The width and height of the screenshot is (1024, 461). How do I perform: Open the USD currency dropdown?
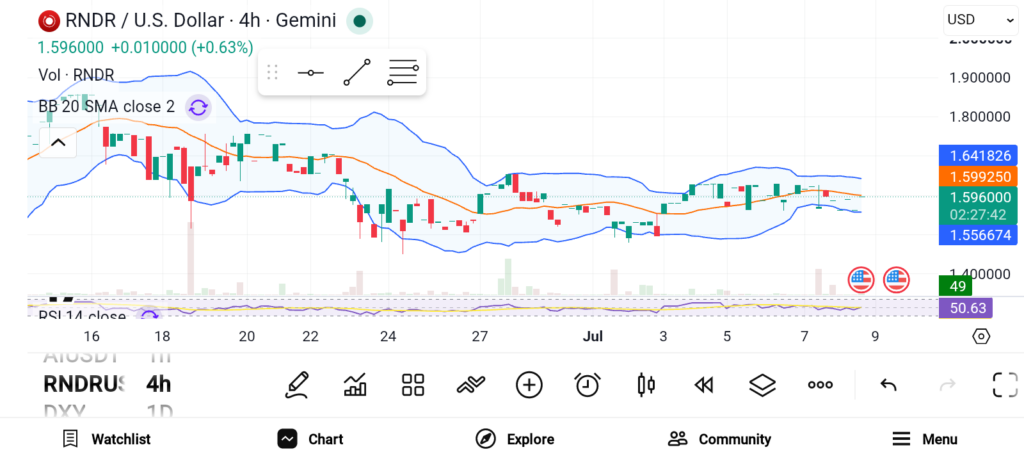tap(980, 20)
